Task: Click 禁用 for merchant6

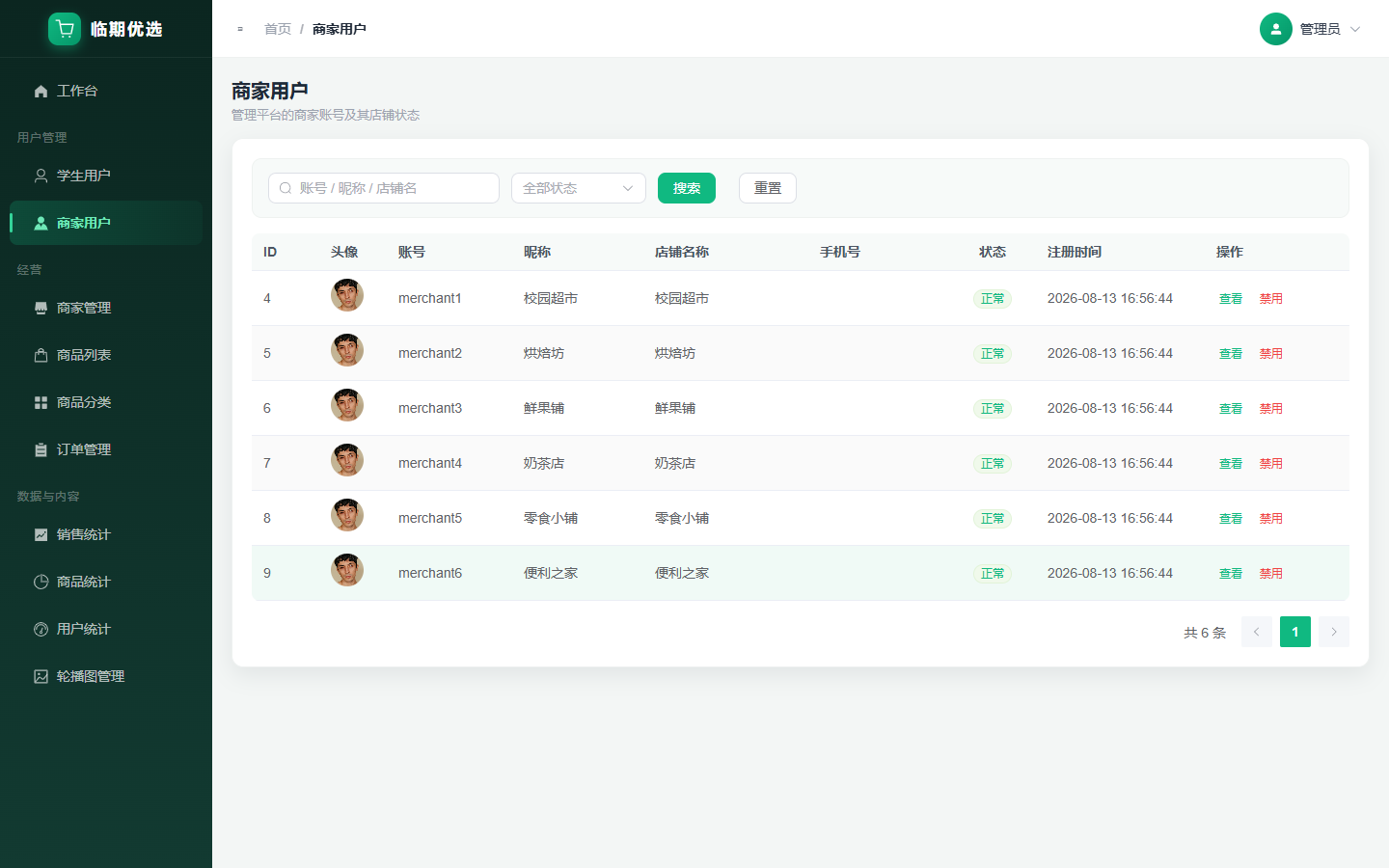Action: point(1271,574)
